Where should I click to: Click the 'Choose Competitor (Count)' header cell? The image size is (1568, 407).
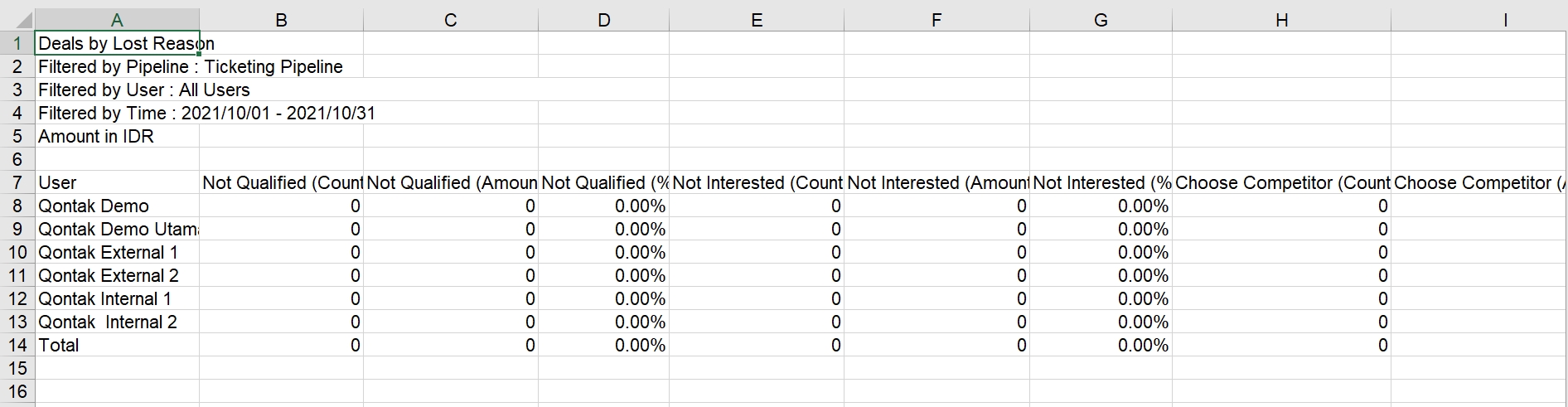pos(1281,182)
